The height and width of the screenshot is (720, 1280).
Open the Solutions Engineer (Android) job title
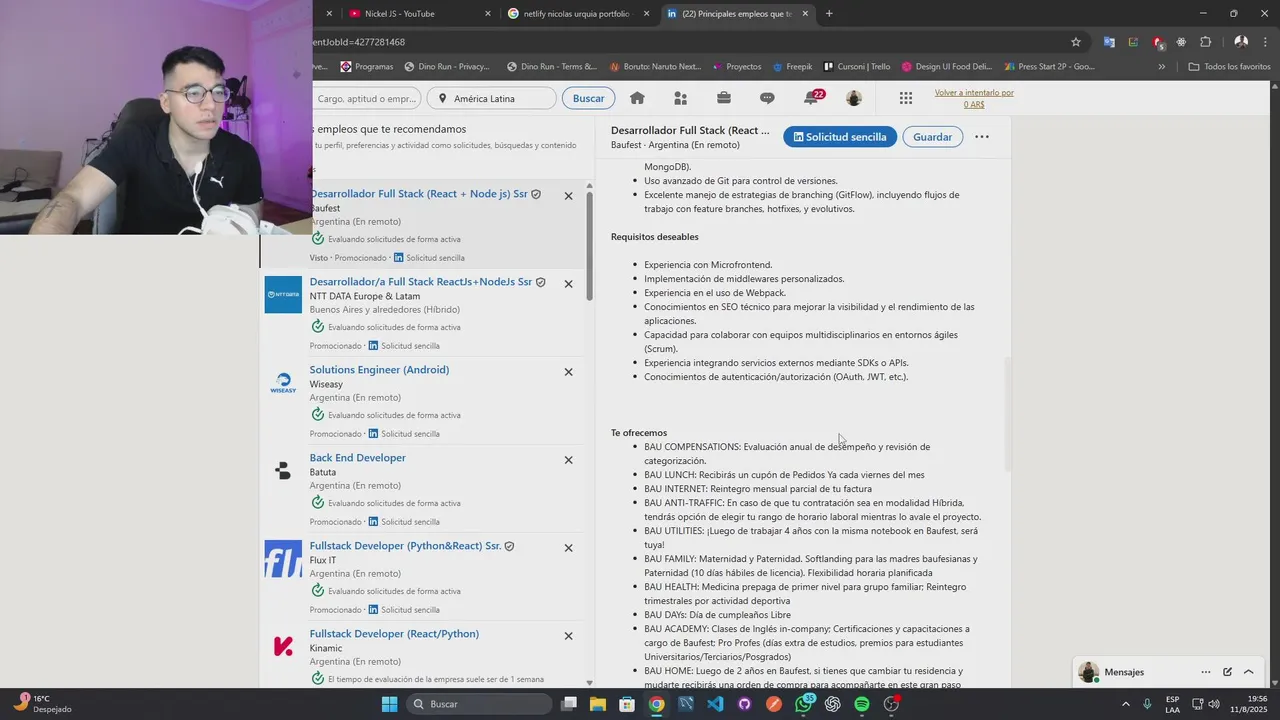379,370
